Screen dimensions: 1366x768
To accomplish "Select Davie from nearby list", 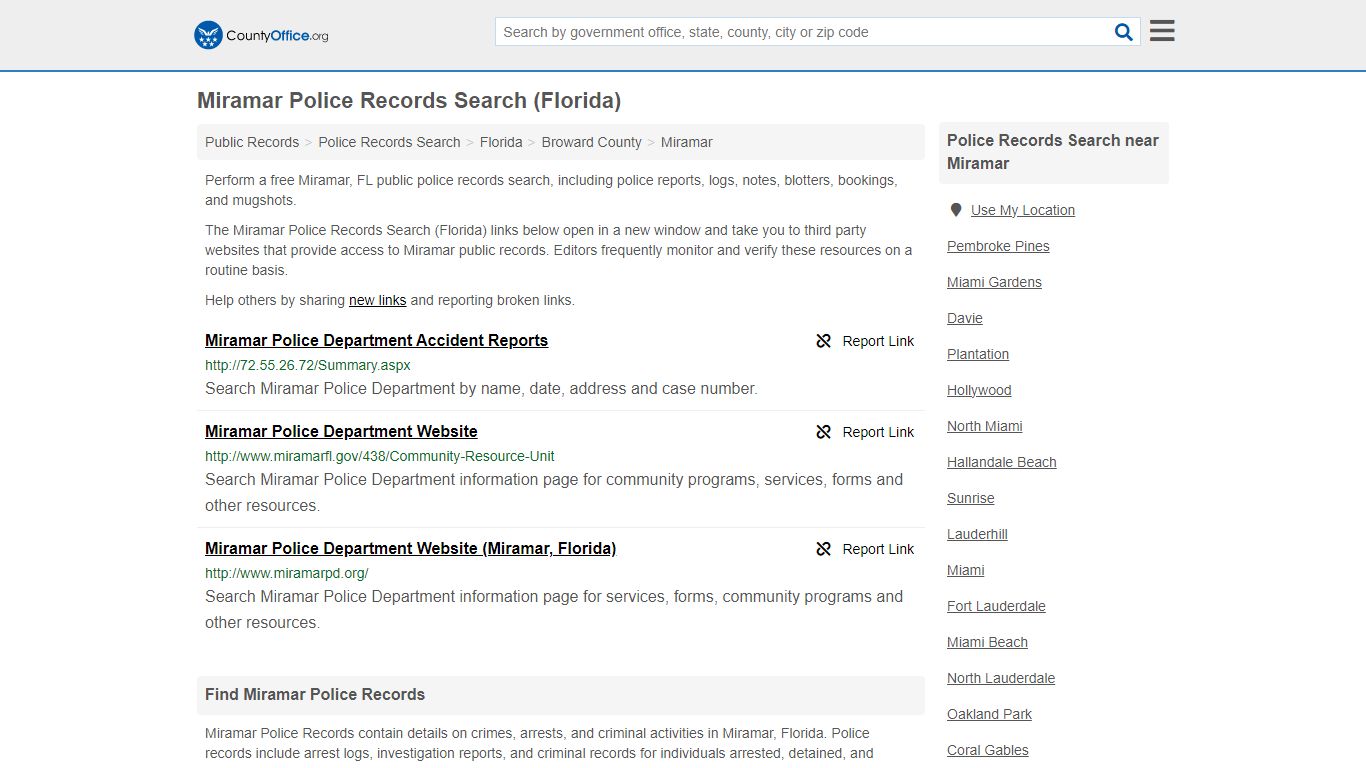I will coord(965,318).
